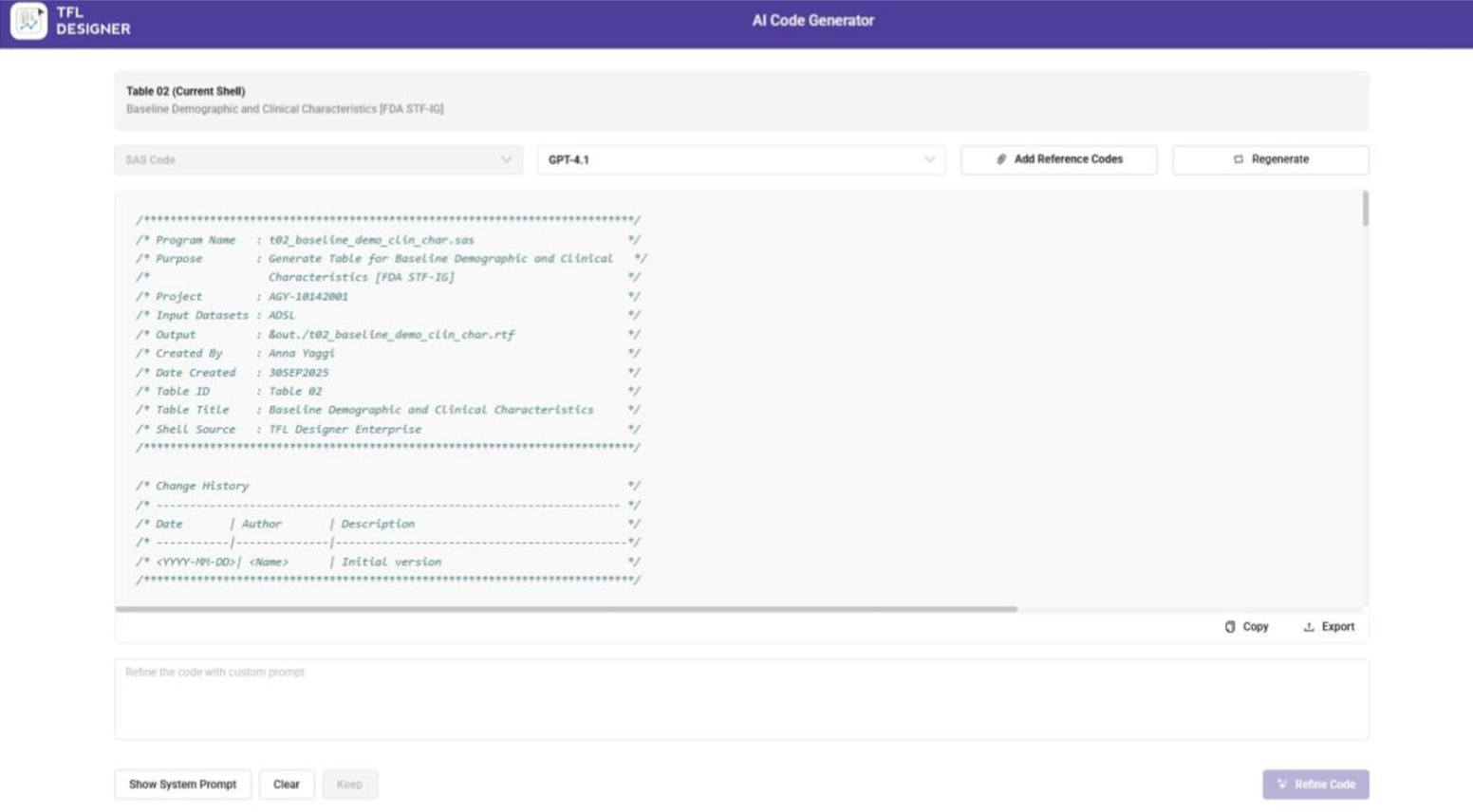
Task: Click the custom prompt input field
Action: coord(740,697)
